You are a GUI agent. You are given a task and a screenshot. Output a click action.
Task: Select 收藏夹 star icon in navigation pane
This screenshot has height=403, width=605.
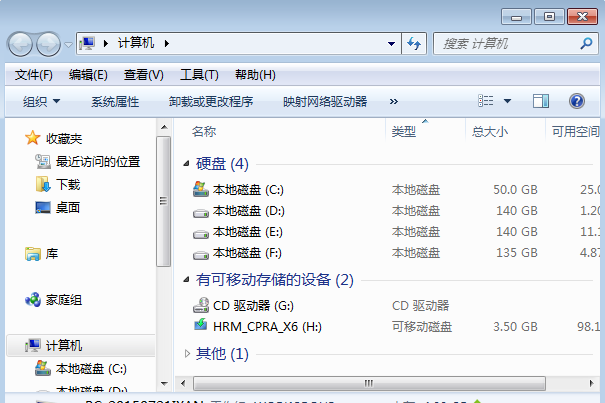(x=33, y=138)
